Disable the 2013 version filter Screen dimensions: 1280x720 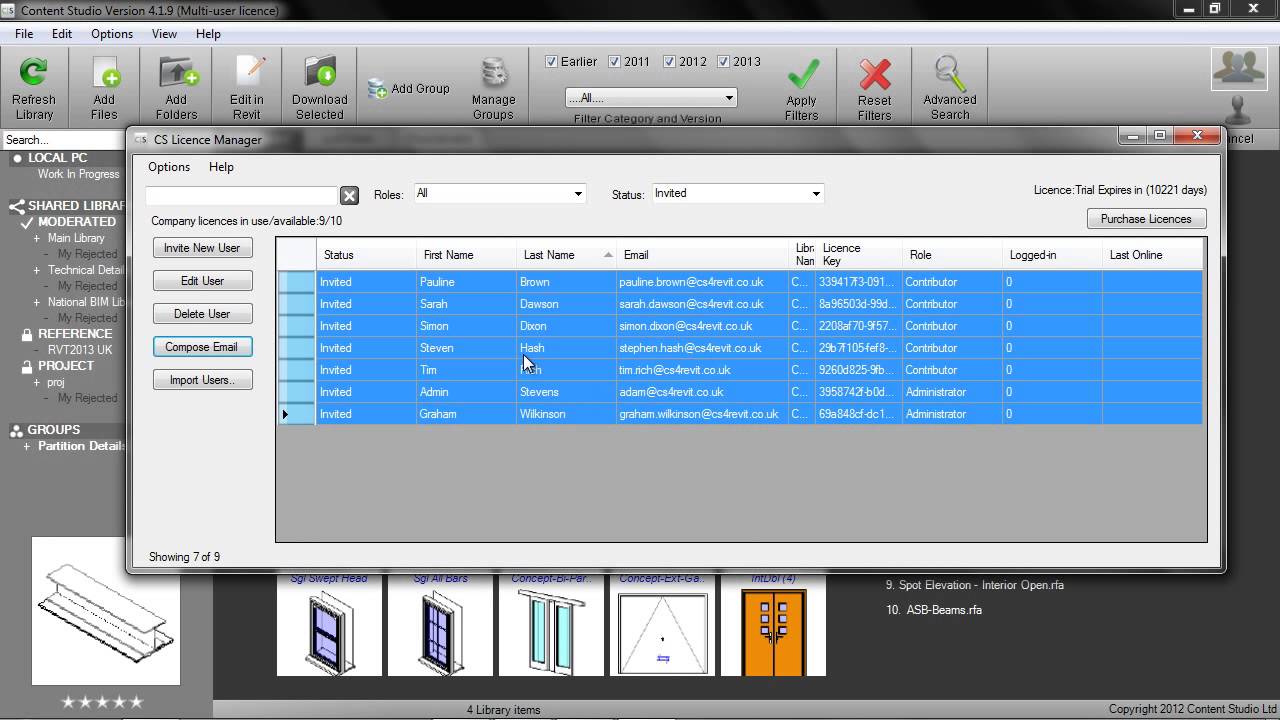pos(723,61)
